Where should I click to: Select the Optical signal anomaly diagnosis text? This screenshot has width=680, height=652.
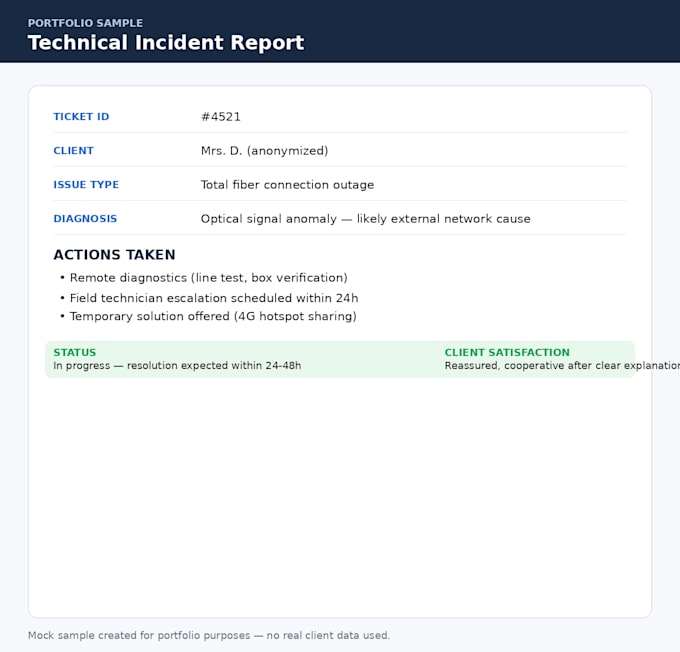coord(366,219)
